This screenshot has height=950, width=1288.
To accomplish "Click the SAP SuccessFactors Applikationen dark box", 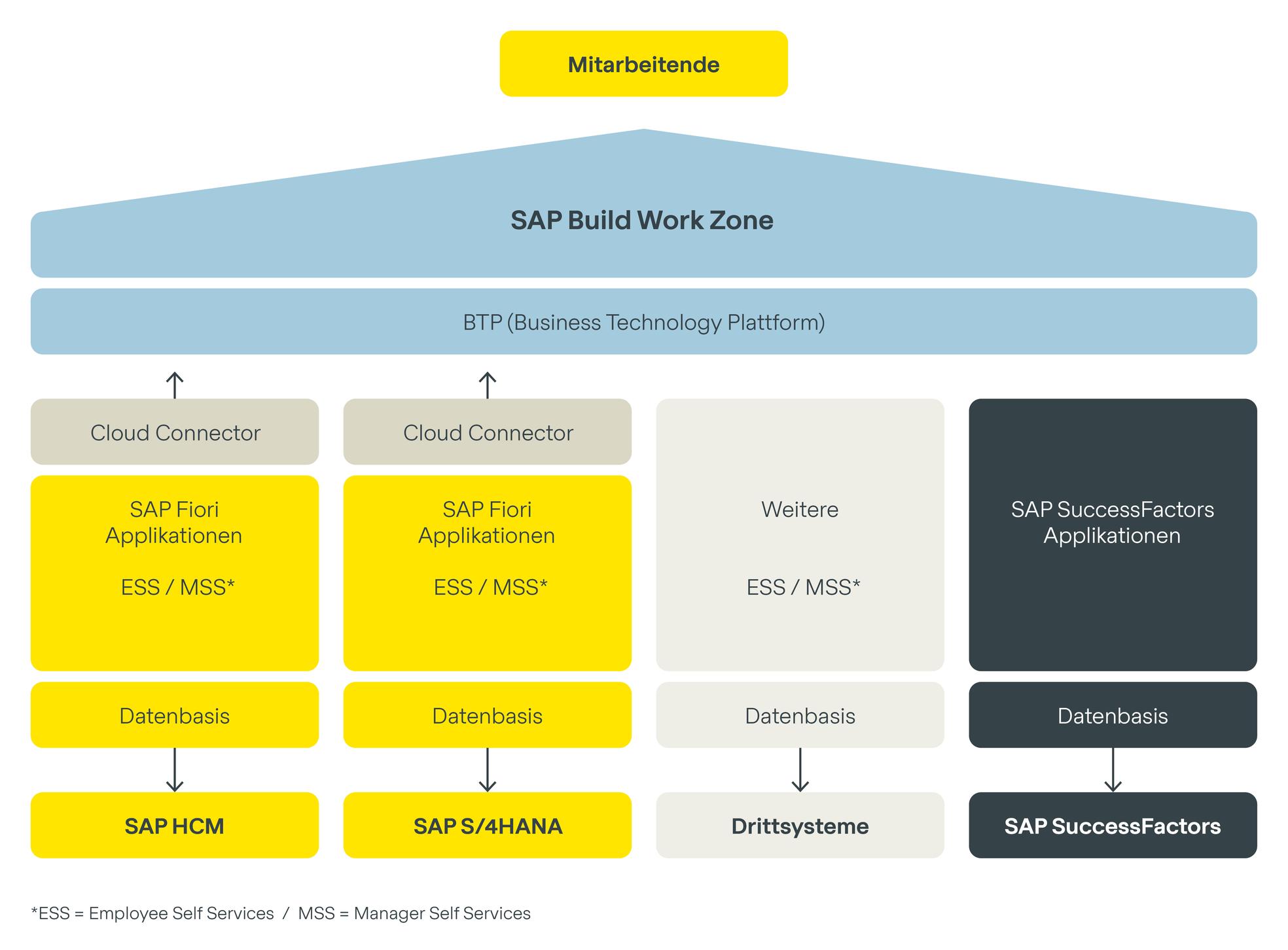I will 1113,535.
